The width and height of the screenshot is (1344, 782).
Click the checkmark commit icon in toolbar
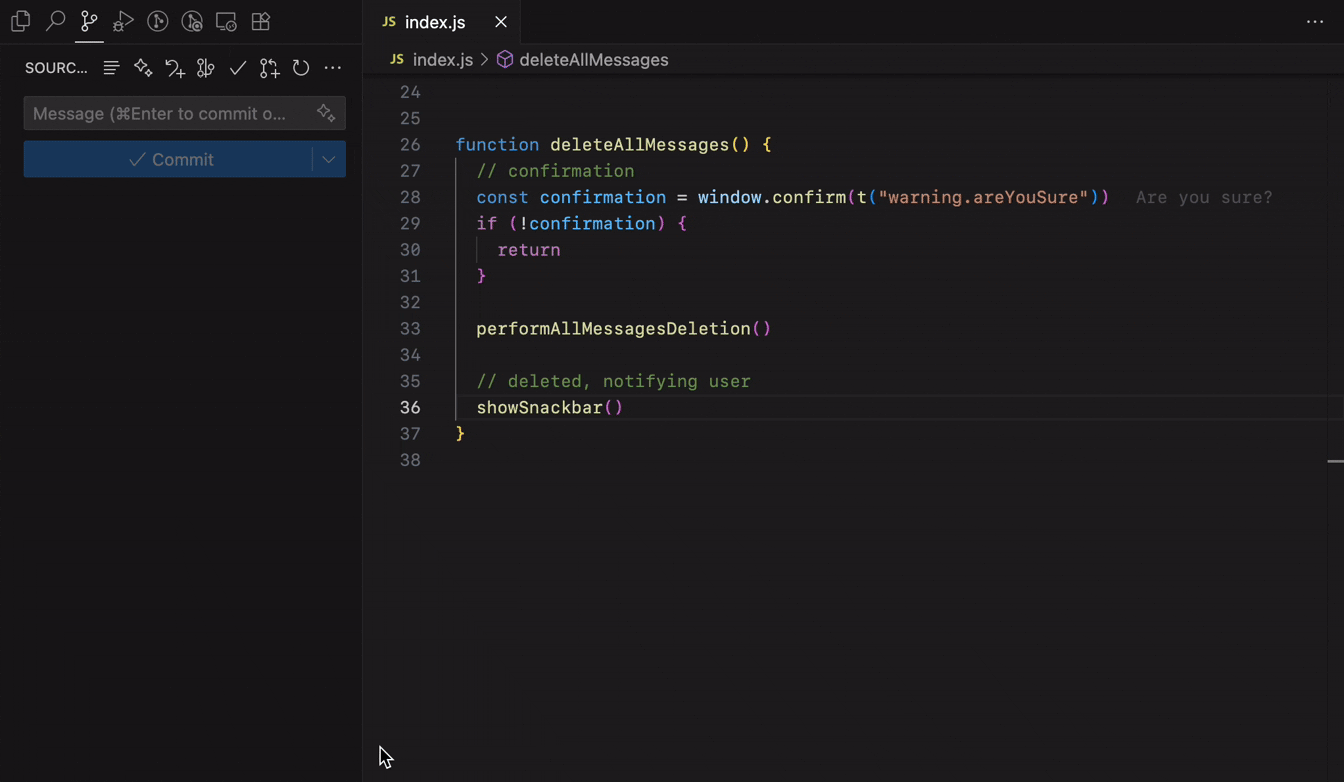[237, 68]
